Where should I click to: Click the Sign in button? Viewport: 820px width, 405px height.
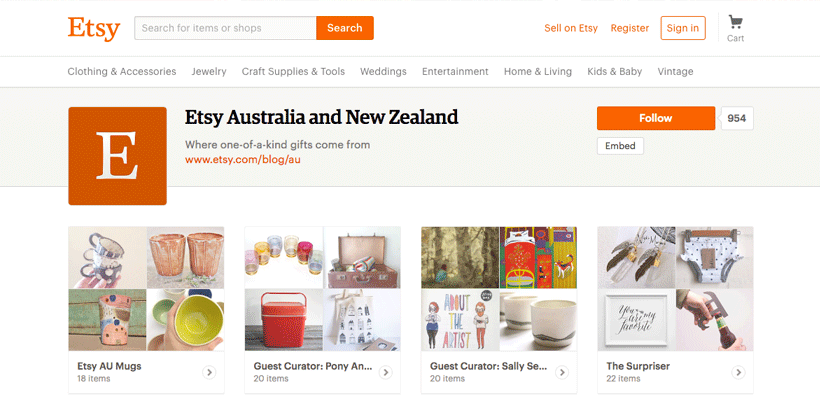683,28
